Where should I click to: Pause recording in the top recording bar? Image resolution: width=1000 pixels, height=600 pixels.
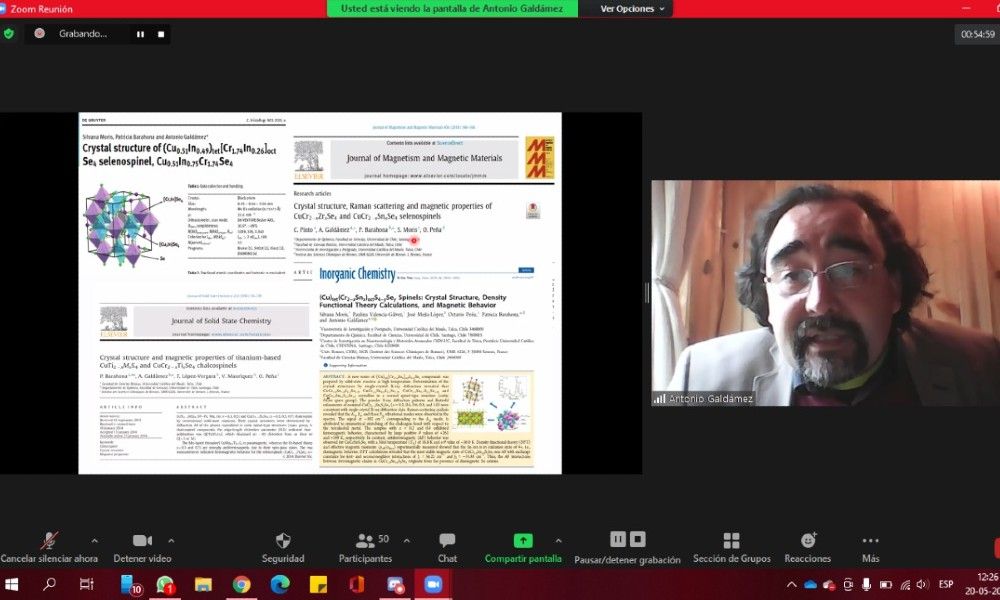(x=140, y=33)
